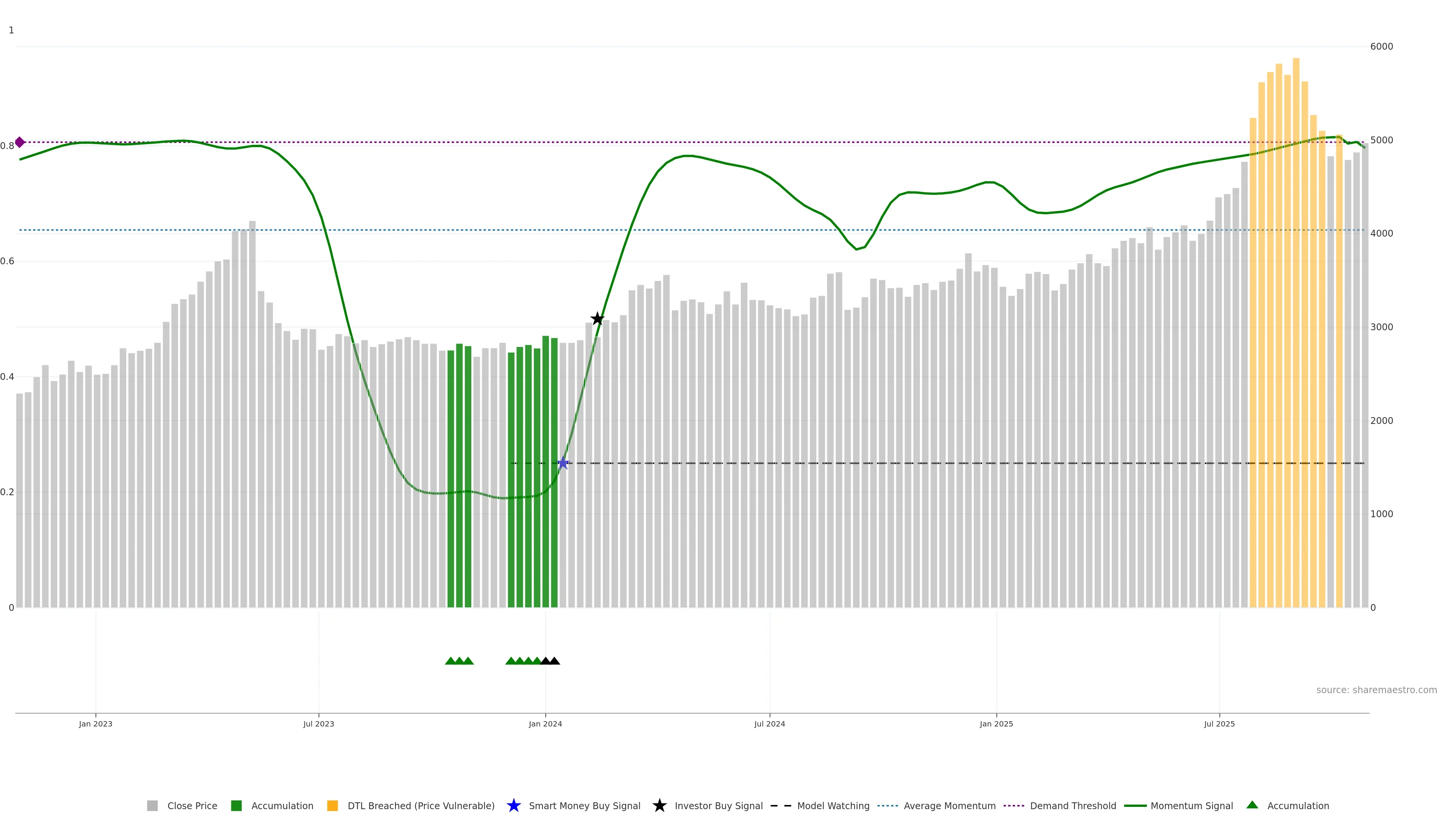Click the blue Smart Money Buy star on chart
Screen dimensions: 1456x819
(x=563, y=463)
